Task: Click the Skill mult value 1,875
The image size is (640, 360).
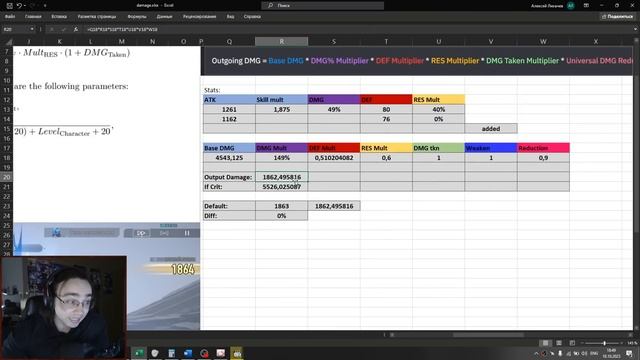Action: click(282, 109)
